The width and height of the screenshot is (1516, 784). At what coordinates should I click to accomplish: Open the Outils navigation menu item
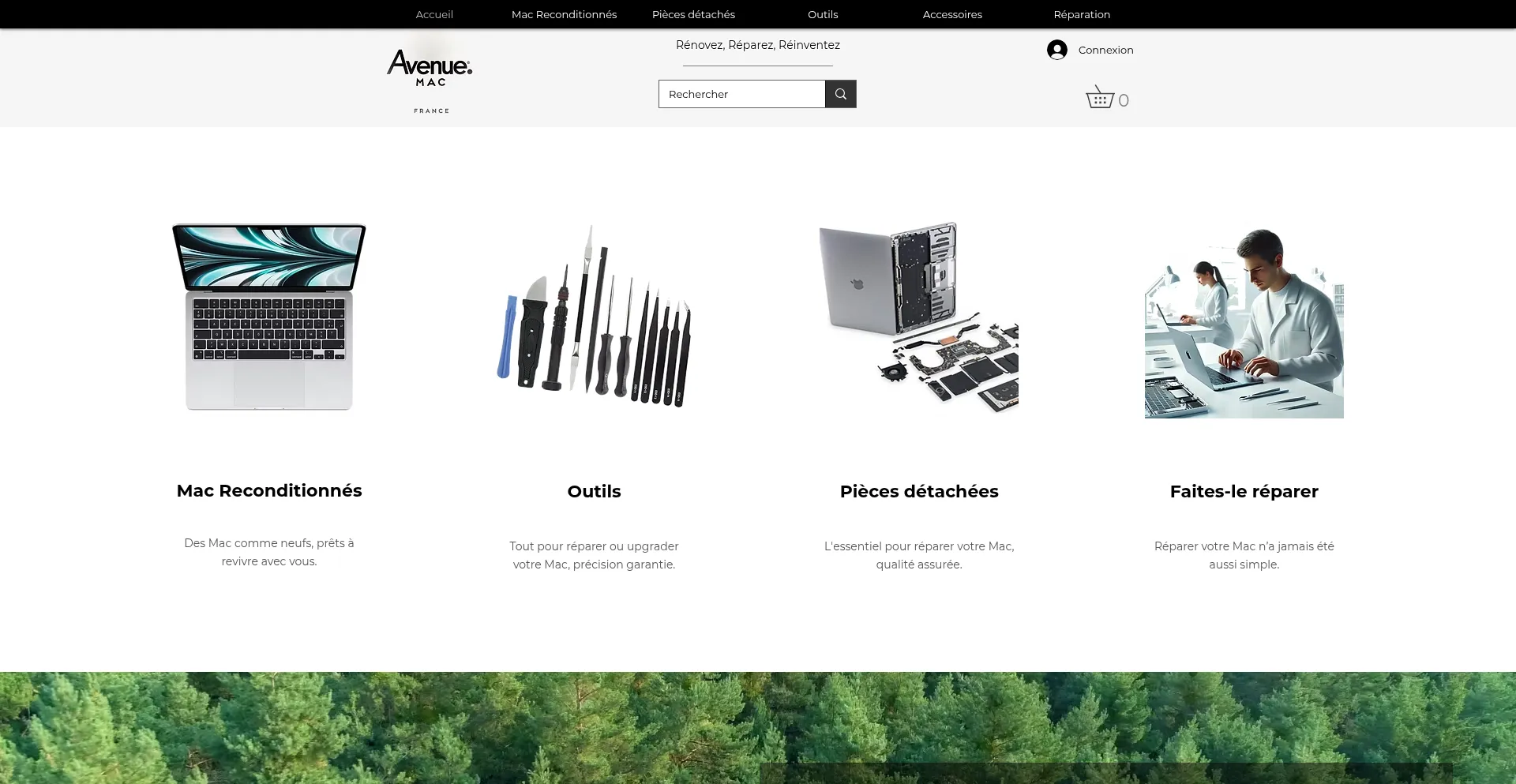(823, 14)
